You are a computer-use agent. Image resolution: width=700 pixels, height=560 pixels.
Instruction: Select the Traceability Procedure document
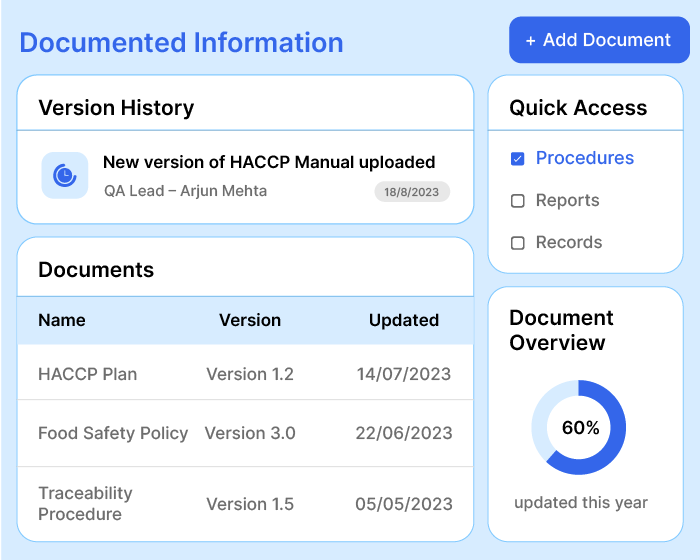[x=85, y=503]
